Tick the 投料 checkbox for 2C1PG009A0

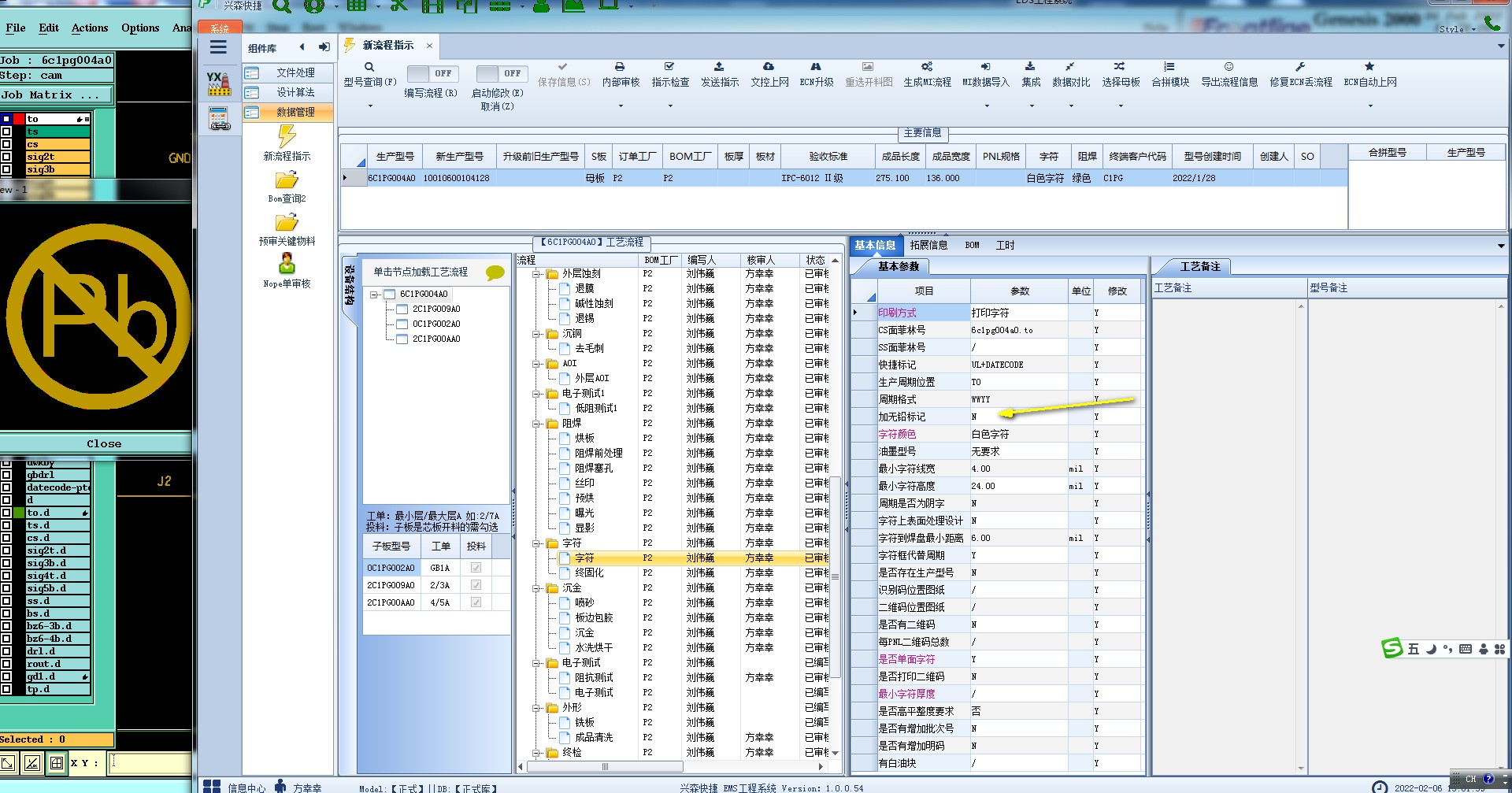(476, 585)
